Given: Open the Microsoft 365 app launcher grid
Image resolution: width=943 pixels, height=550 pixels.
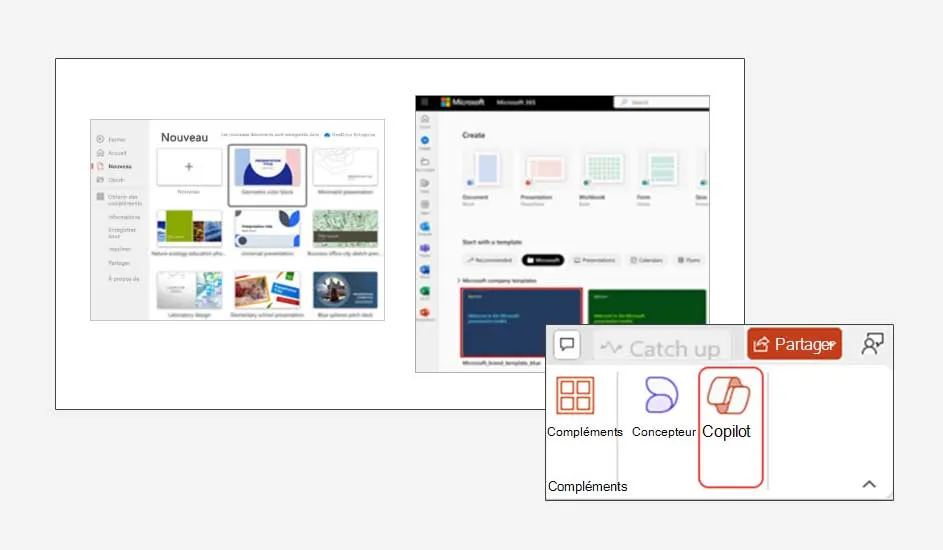Looking at the screenshot, I should [425, 102].
